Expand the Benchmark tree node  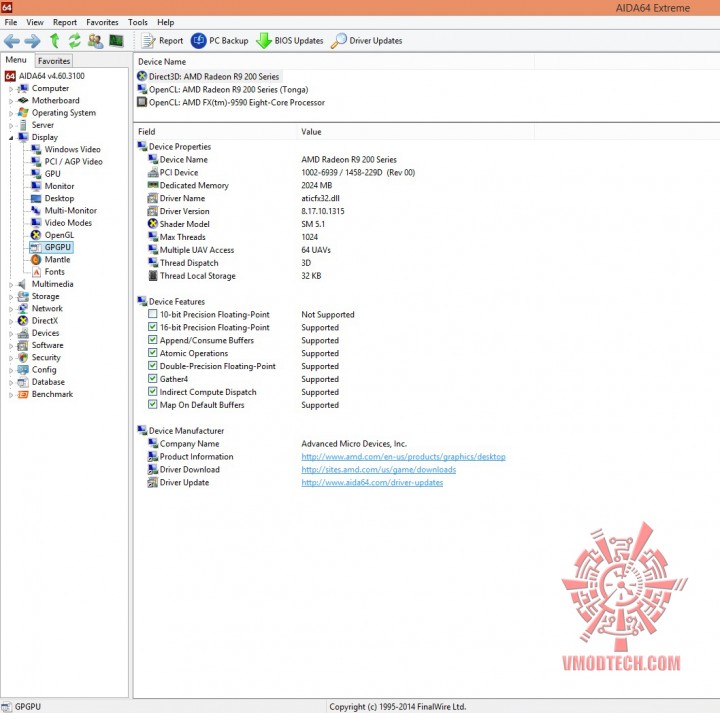point(11,395)
